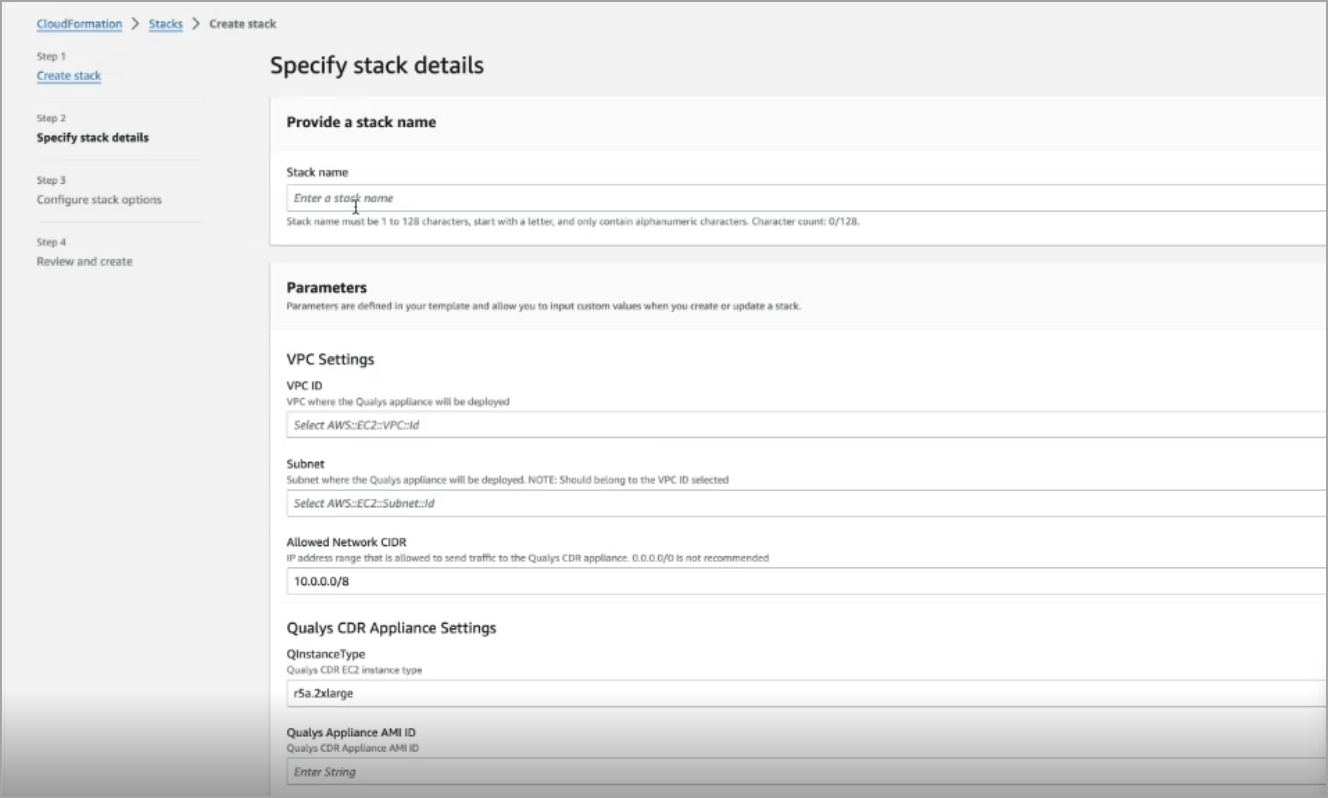1328x798 pixels.
Task: Jump to Step 3 Configure stack options
Action: tap(99, 199)
